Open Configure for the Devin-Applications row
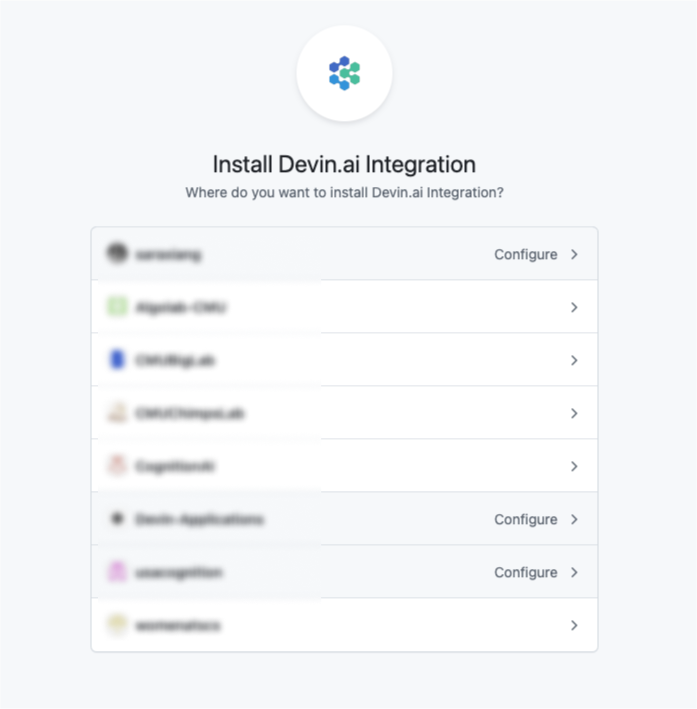697x709 pixels. (x=526, y=520)
